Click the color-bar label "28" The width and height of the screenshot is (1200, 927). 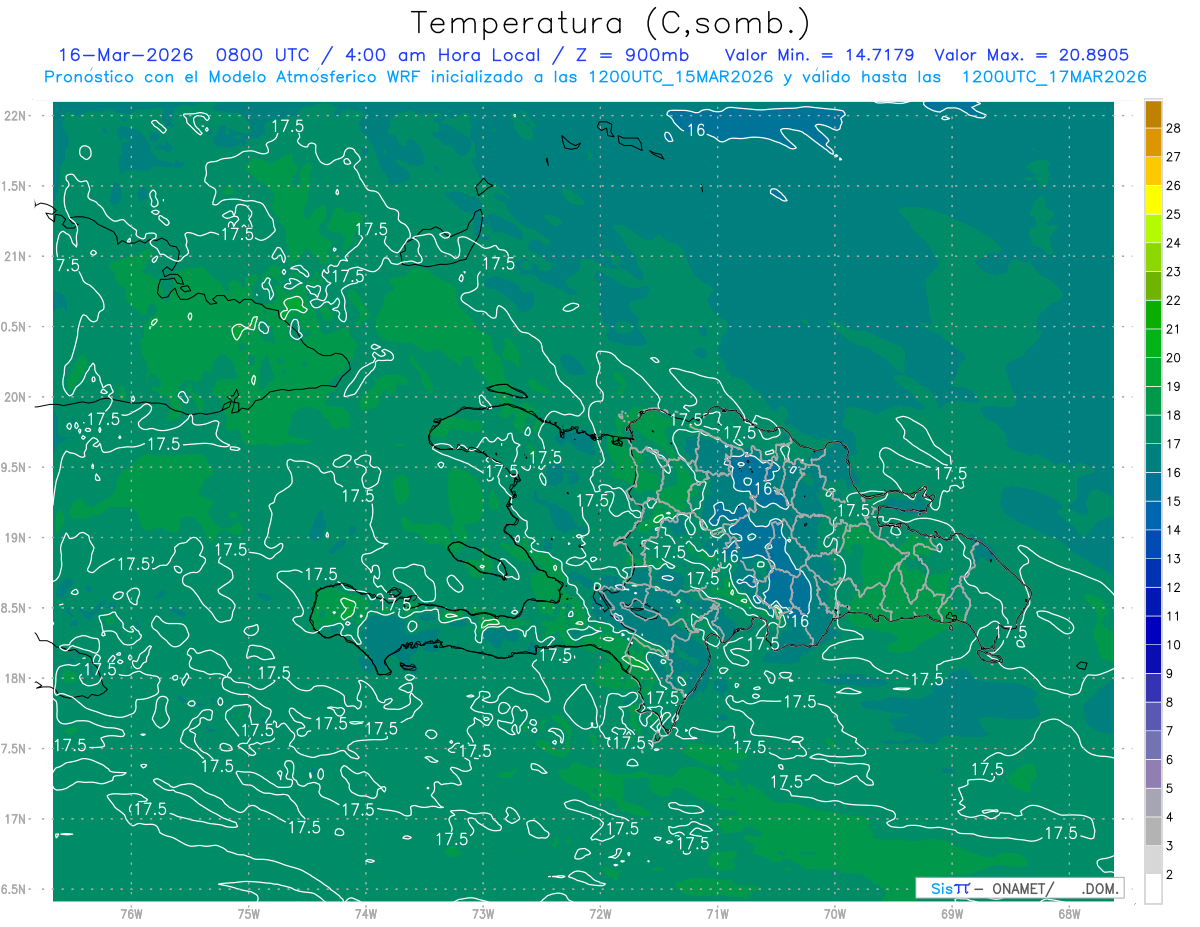[x=1175, y=128]
